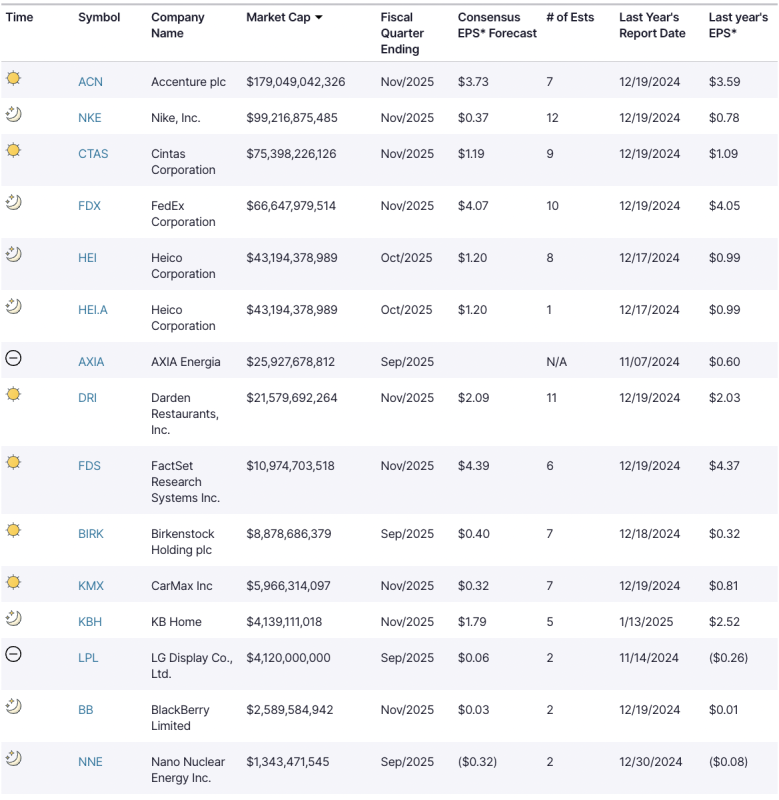Open the BIRK symbol link
This screenshot has width=779, height=800.
[91, 534]
